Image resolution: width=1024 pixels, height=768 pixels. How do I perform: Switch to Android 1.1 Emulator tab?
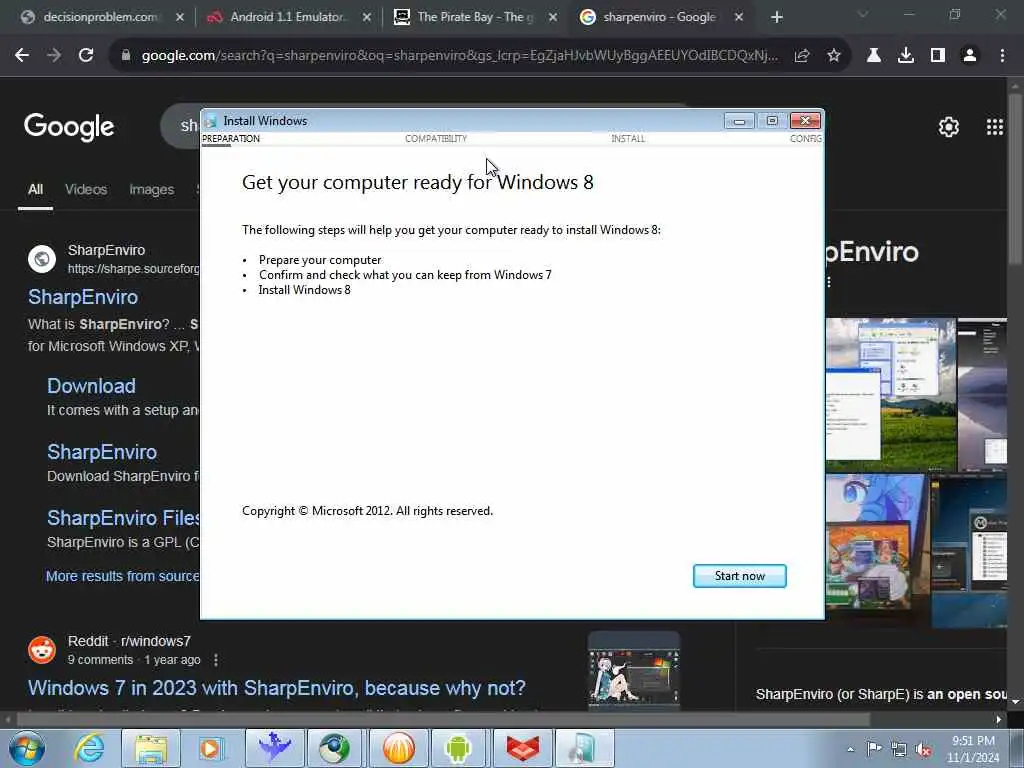pos(287,17)
